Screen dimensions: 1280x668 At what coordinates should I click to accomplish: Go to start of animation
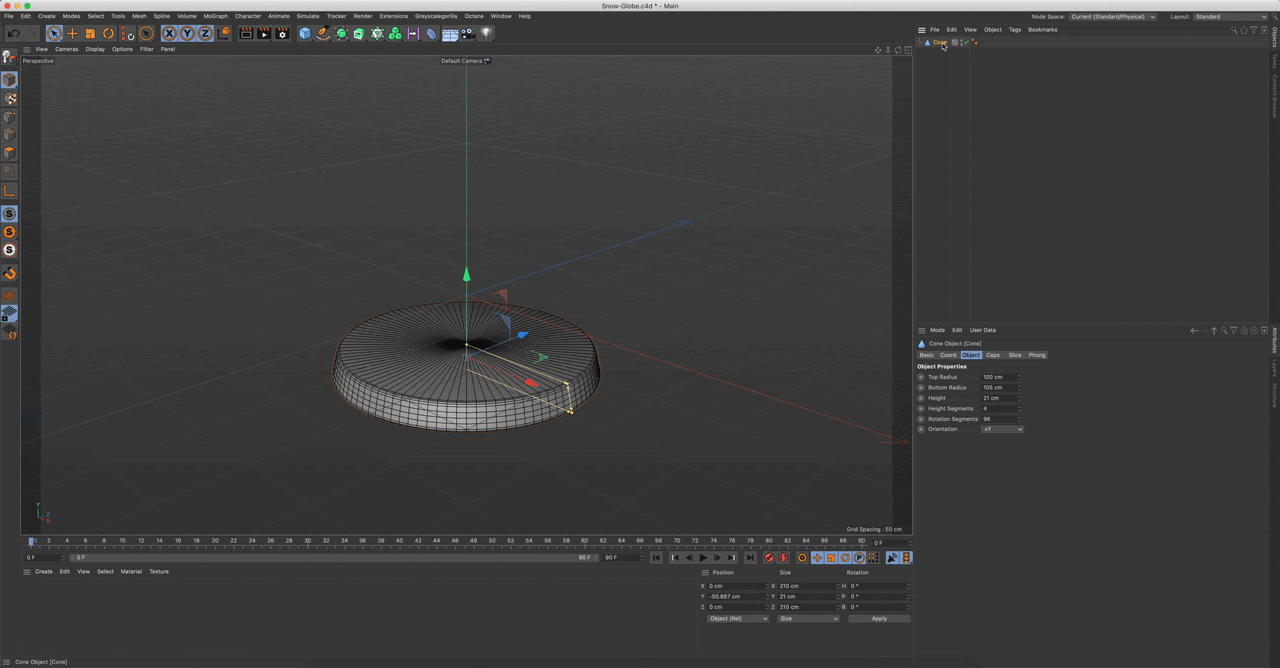pos(657,558)
